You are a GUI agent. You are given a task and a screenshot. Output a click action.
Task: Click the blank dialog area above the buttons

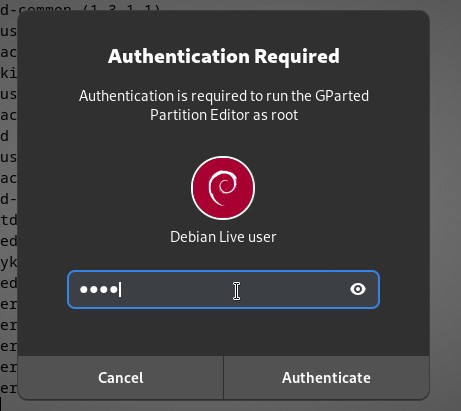coord(223,332)
